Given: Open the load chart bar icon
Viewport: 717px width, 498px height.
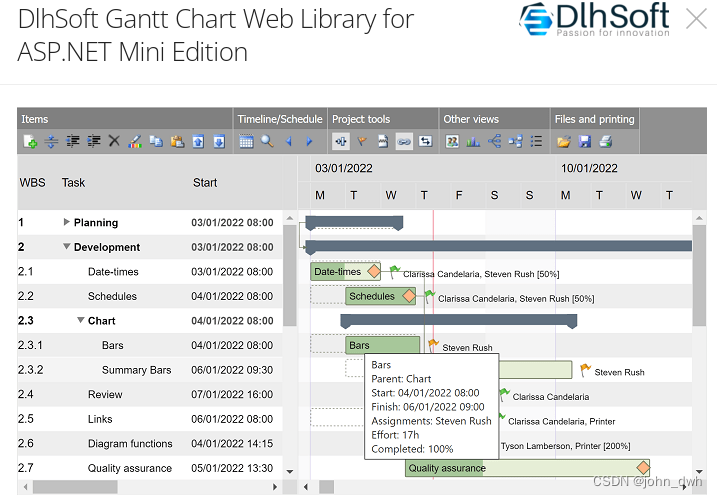Looking at the screenshot, I should click(473, 142).
